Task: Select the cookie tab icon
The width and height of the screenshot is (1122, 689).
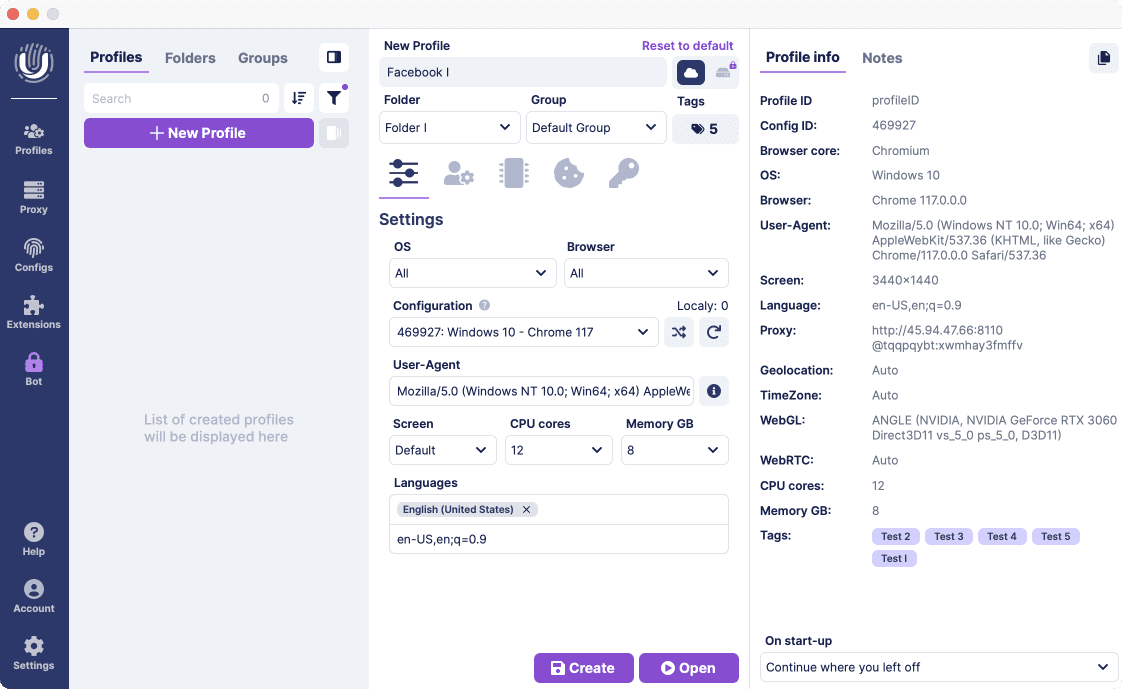Action: click(569, 174)
